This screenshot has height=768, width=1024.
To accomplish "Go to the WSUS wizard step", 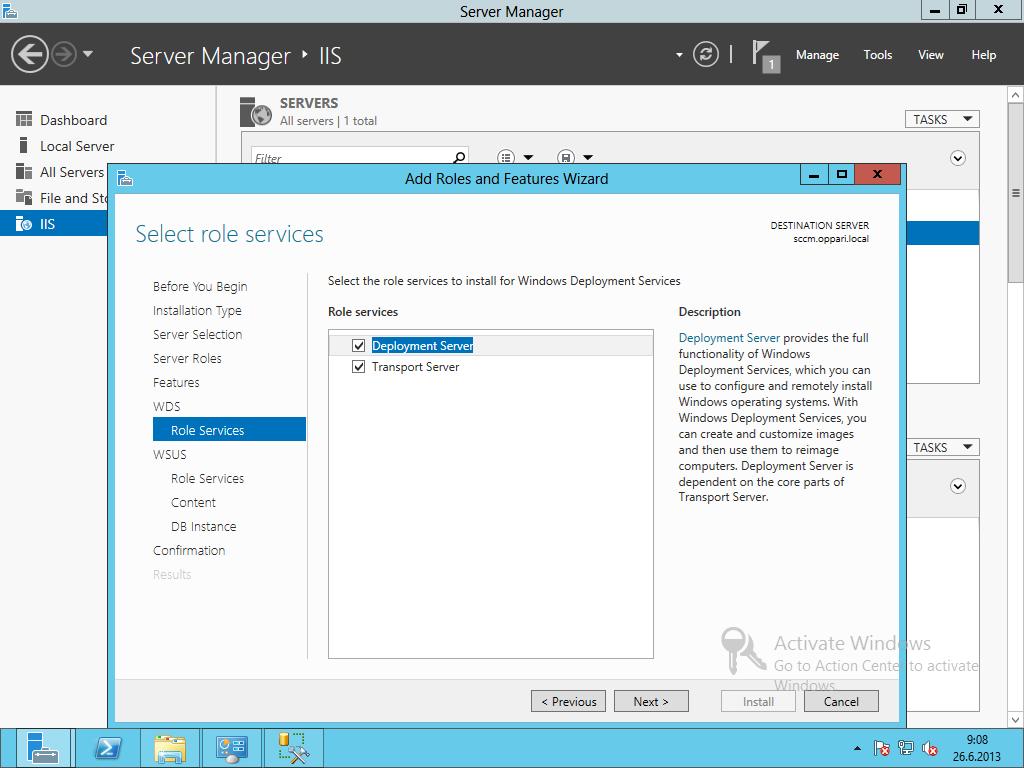I will click(170, 455).
